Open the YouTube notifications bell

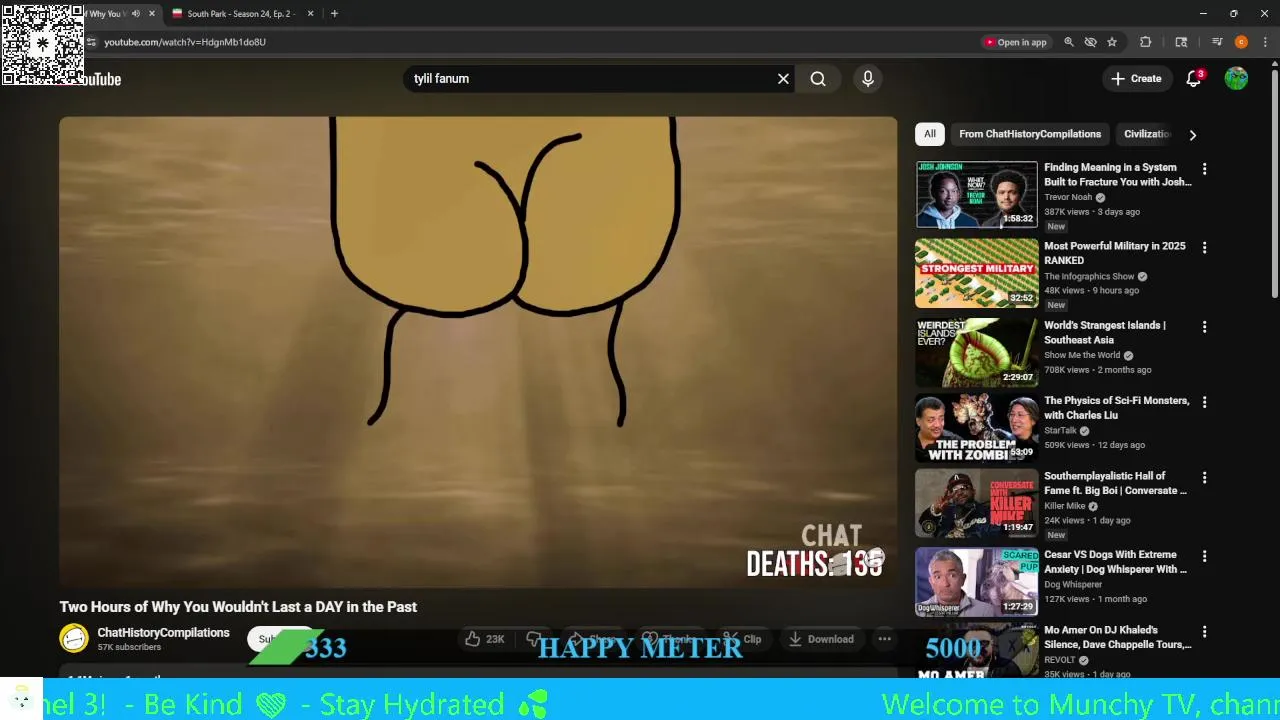click(1193, 78)
